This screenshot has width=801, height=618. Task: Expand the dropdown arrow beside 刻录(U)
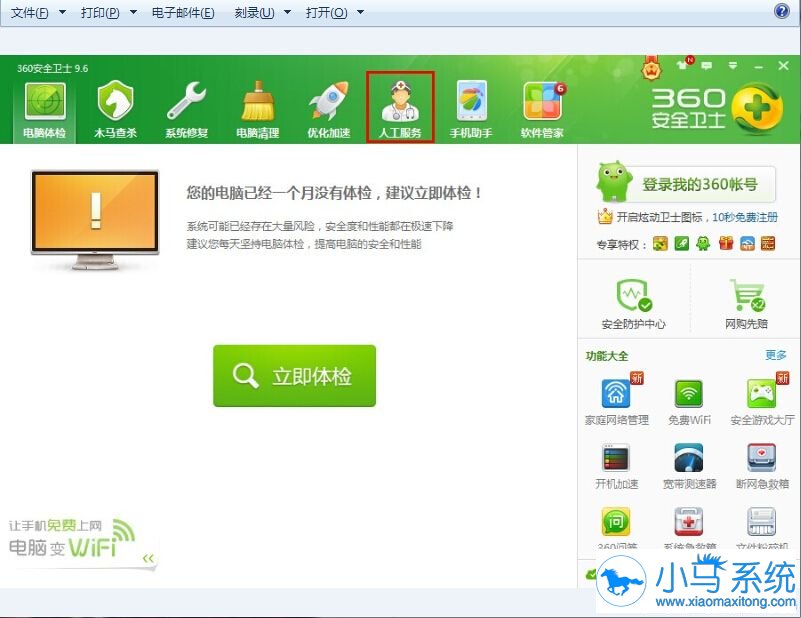(x=287, y=12)
